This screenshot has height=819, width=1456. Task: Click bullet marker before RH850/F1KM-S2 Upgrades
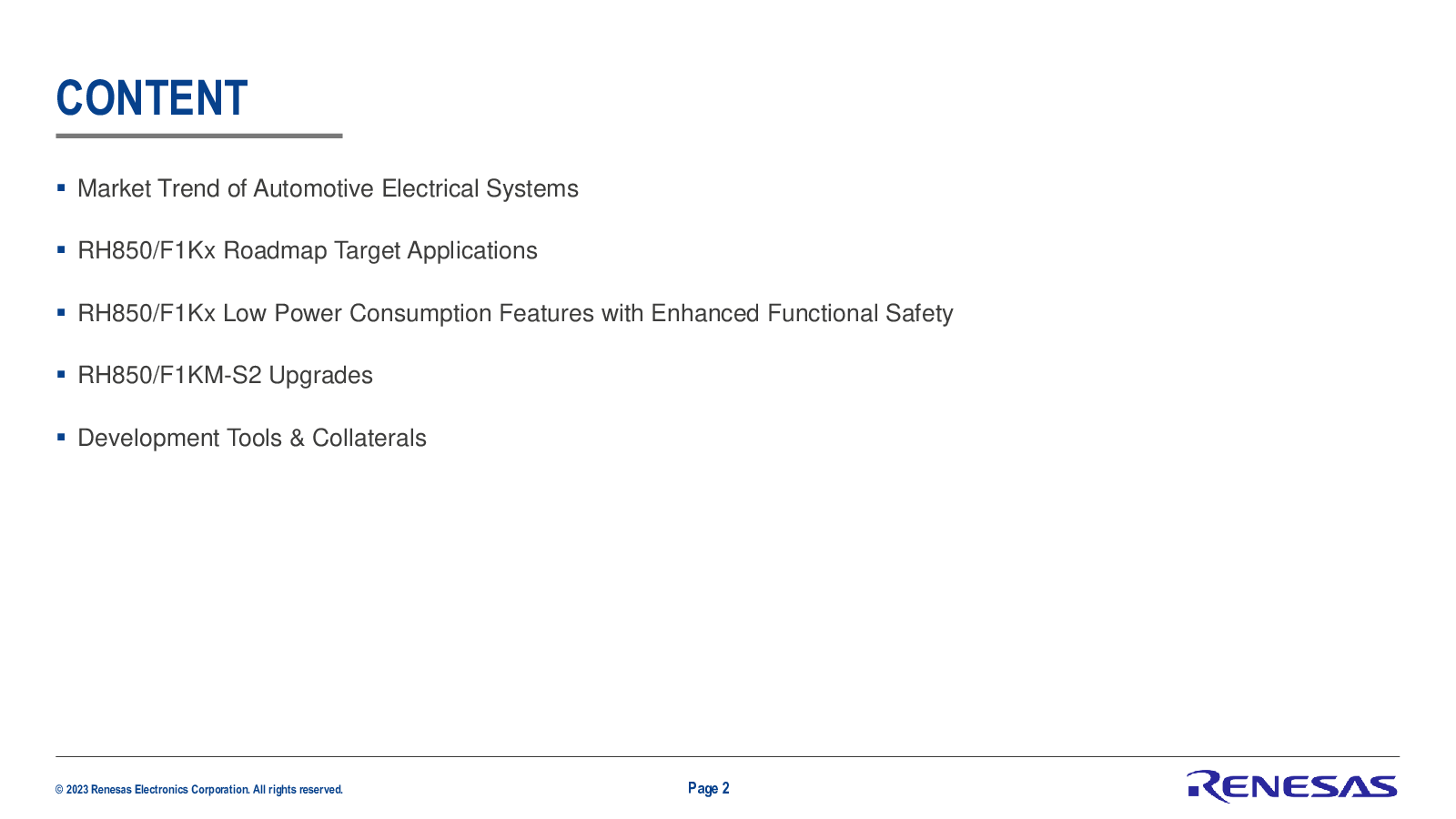pyautogui.click(x=61, y=375)
